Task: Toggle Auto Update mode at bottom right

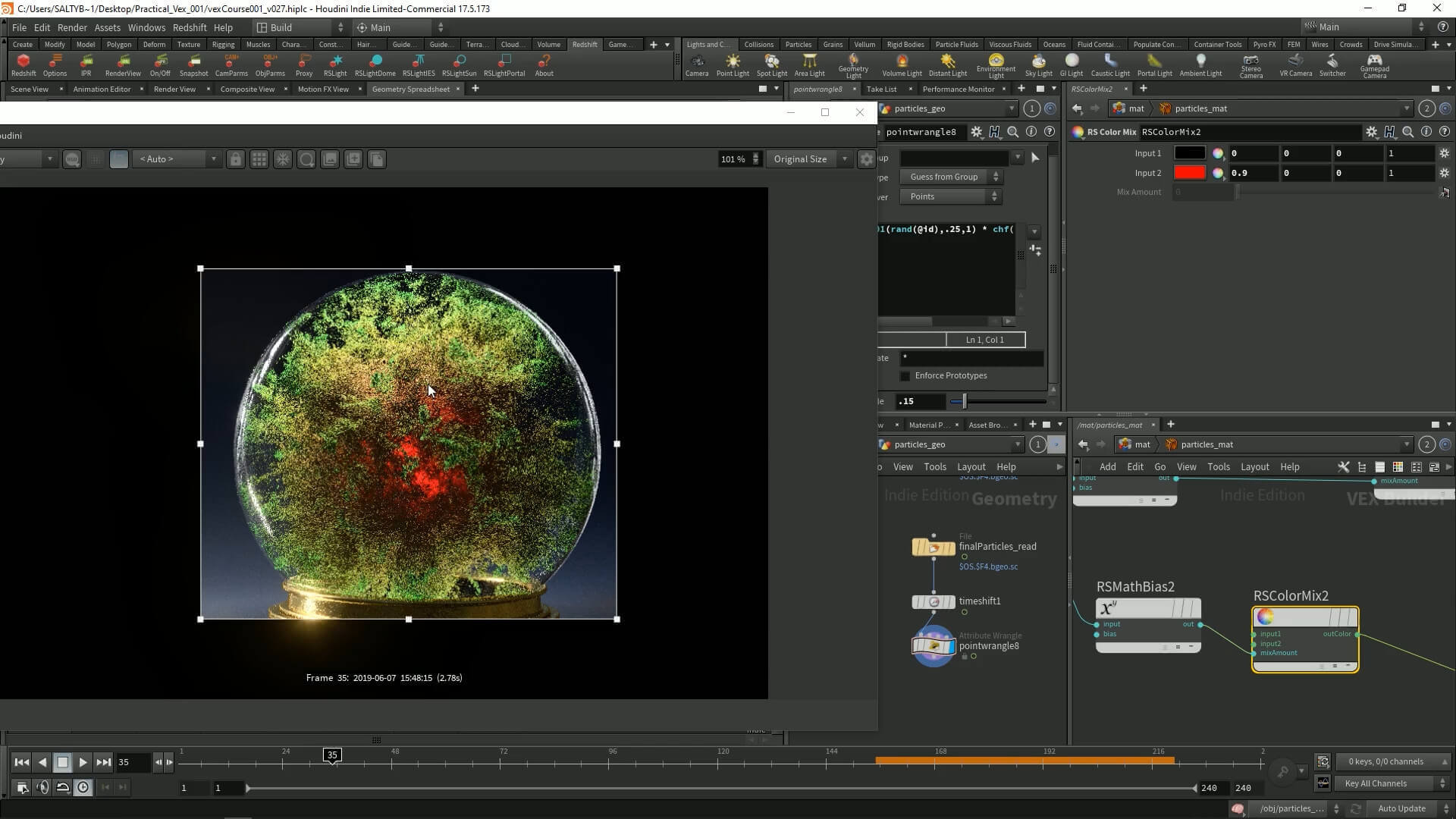Action: tap(1401, 808)
